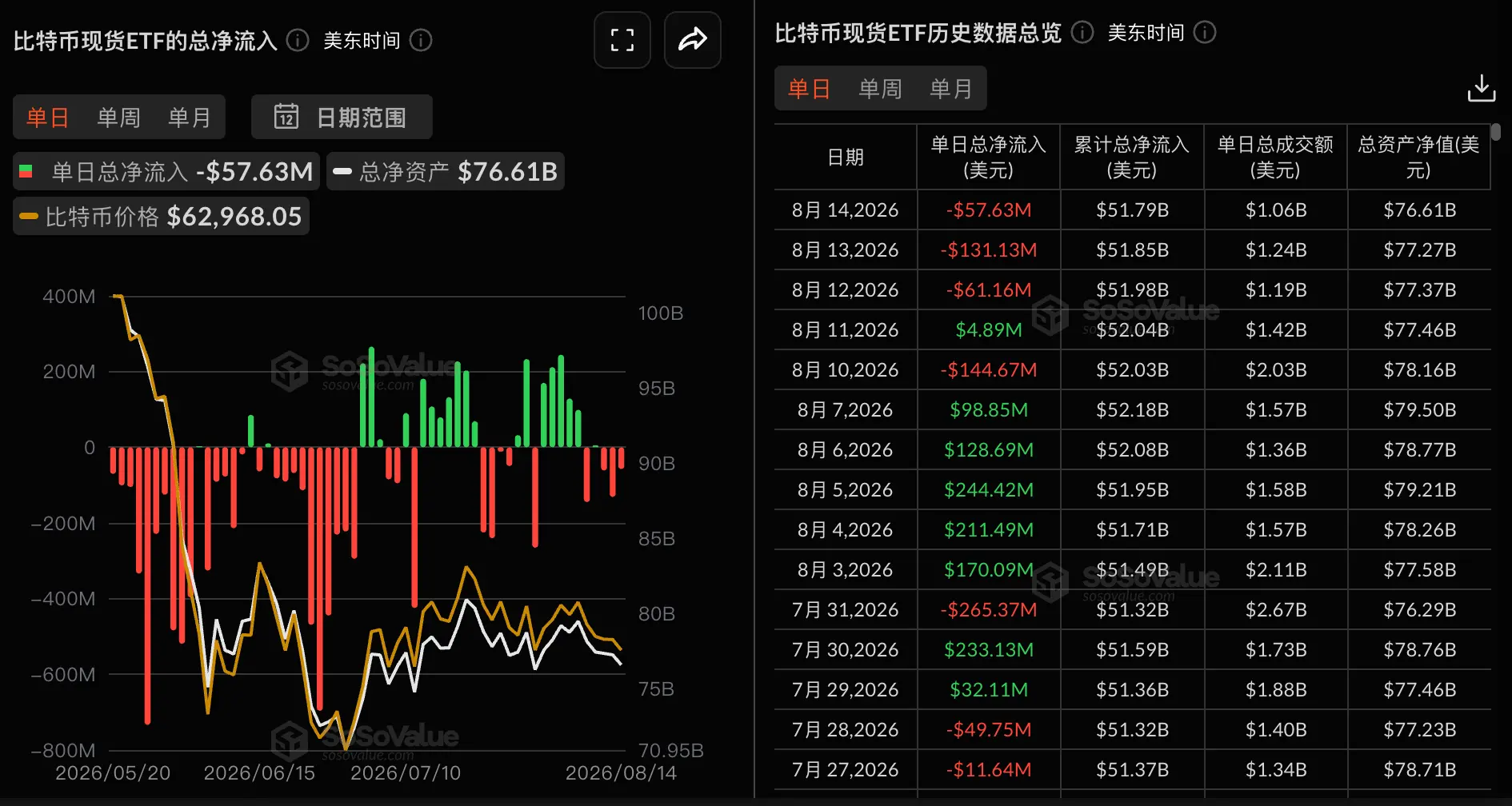Click the 单日总净流入(美元) column header
The width and height of the screenshot is (1512, 806).
989,158
